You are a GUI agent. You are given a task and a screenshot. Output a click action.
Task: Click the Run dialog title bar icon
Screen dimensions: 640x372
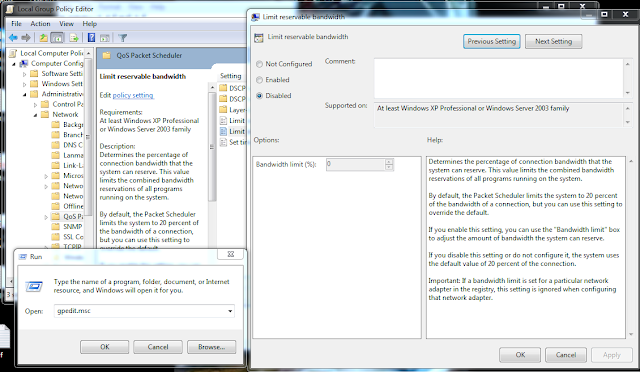coord(23,256)
